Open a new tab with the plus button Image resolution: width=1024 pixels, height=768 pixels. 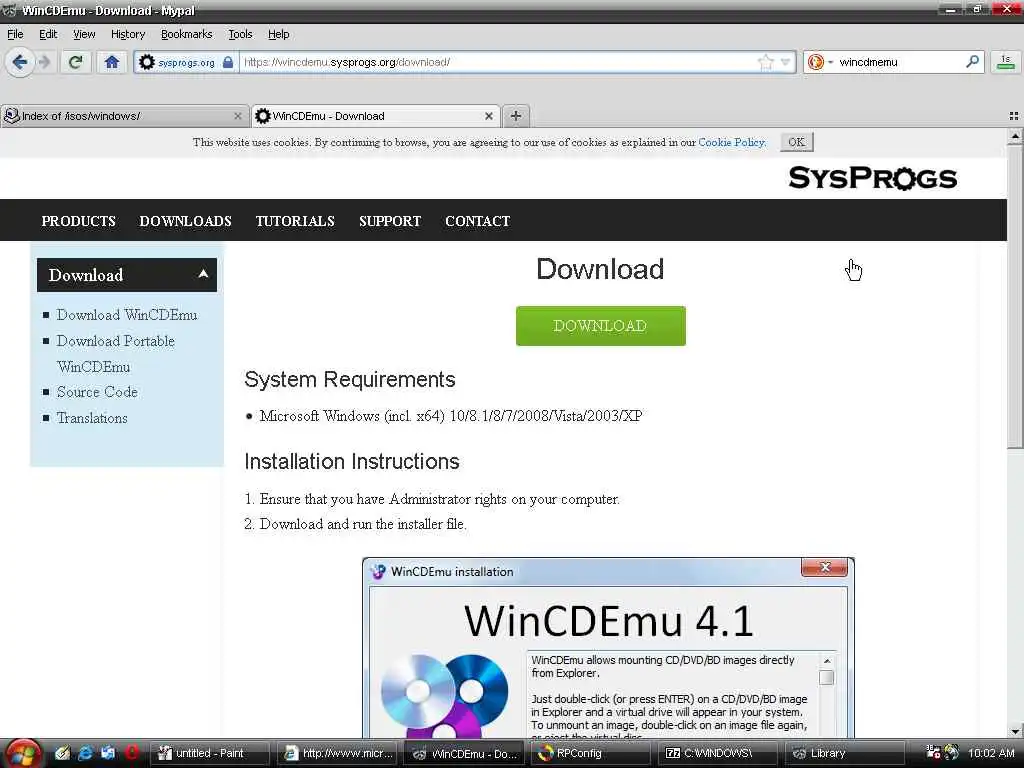click(516, 116)
